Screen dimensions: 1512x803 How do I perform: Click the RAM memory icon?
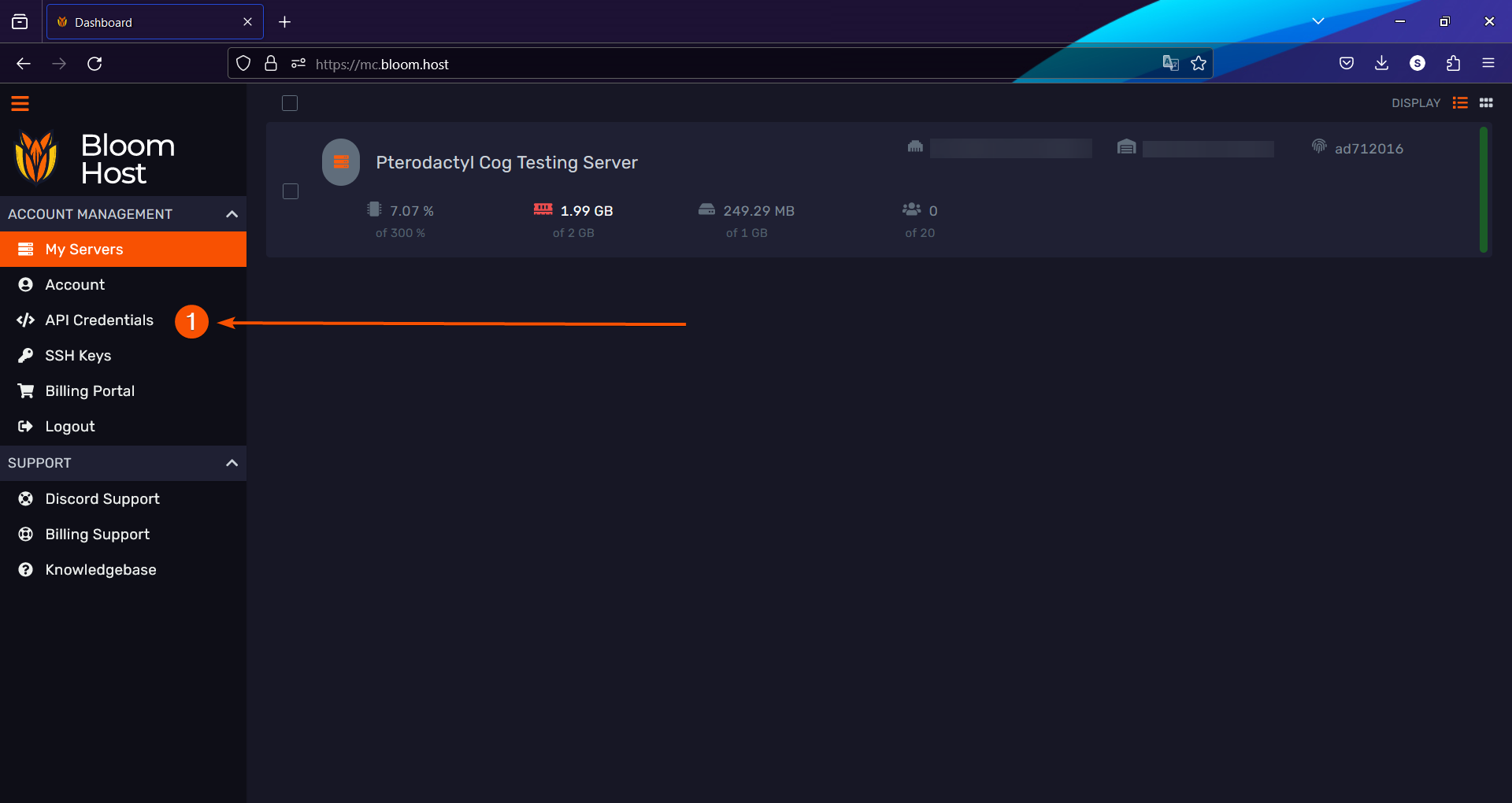[x=543, y=209]
